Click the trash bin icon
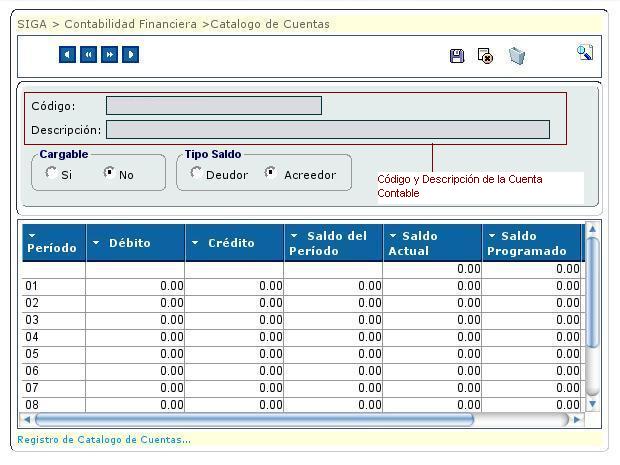Screen dimensions: 620x465 tap(516, 56)
